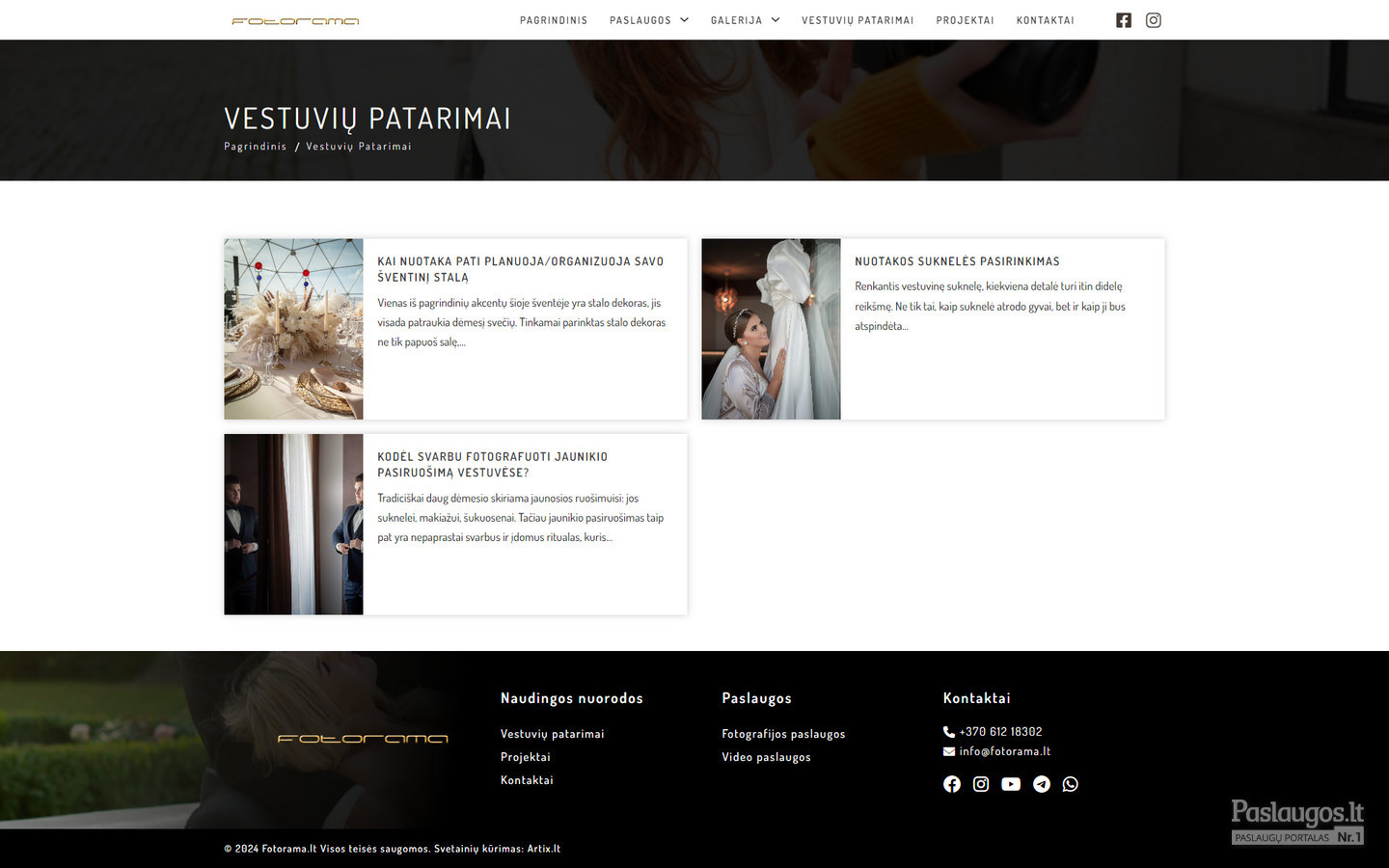Viewport: 1389px width, 868px height.
Task: Expand the Galerija dropdown menu
Action: click(745, 20)
